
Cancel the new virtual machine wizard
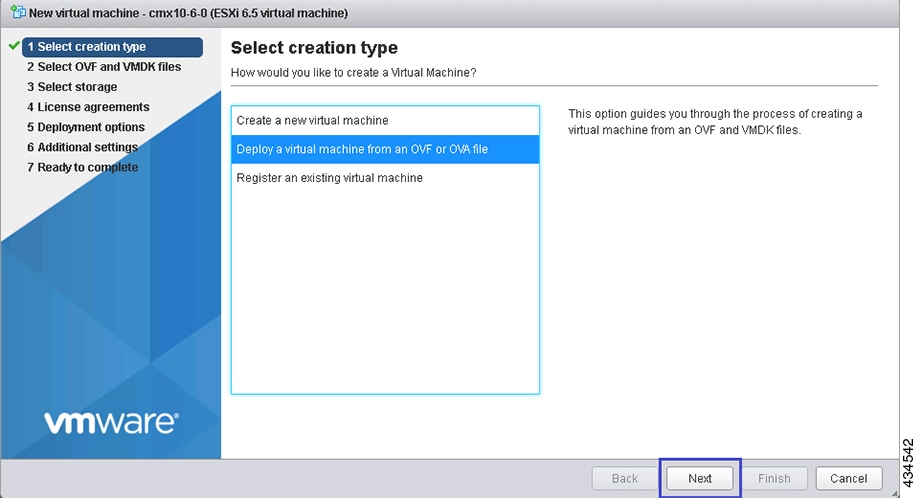coord(848,478)
